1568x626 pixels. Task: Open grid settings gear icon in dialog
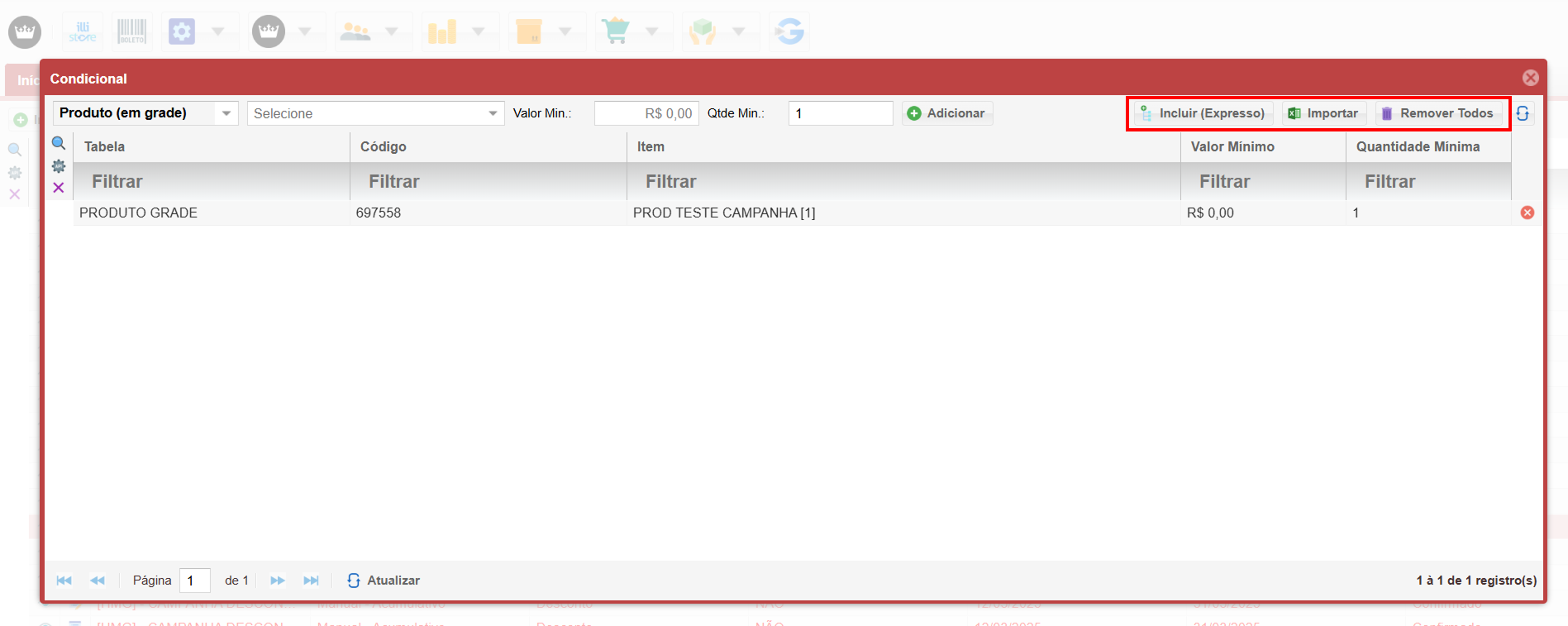[59, 166]
